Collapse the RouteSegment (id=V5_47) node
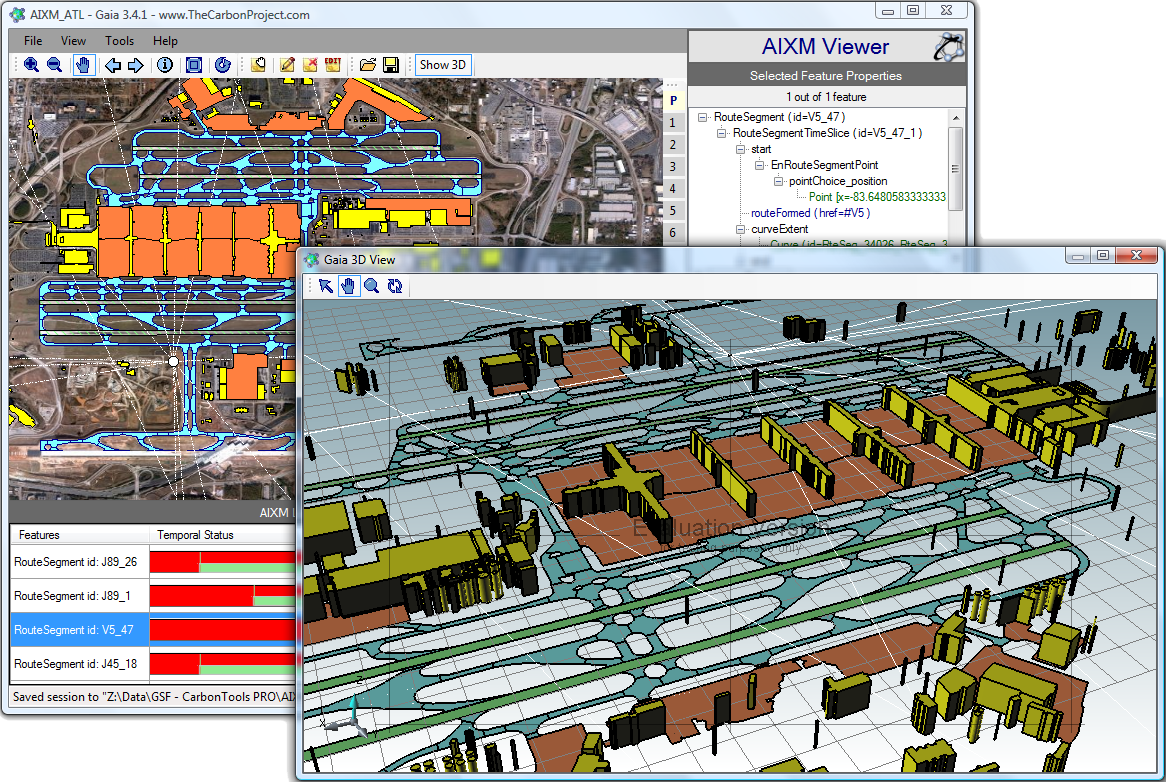The width and height of the screenshot is (1166, 782). [x=703, y=117]
